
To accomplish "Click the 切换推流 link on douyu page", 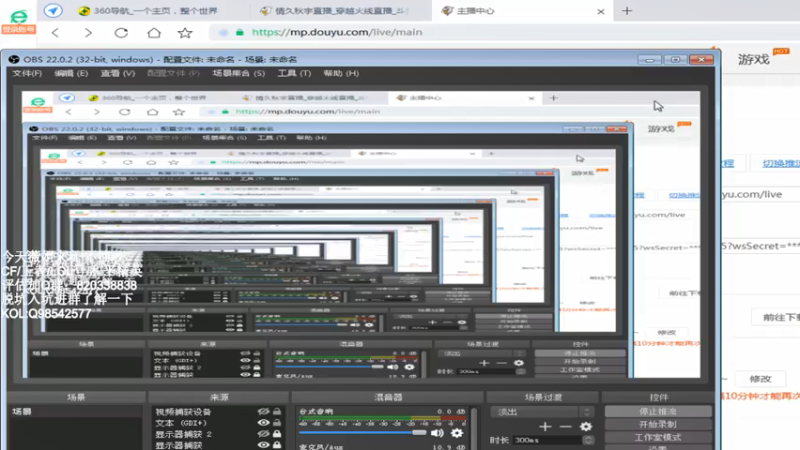I will 781,163.
